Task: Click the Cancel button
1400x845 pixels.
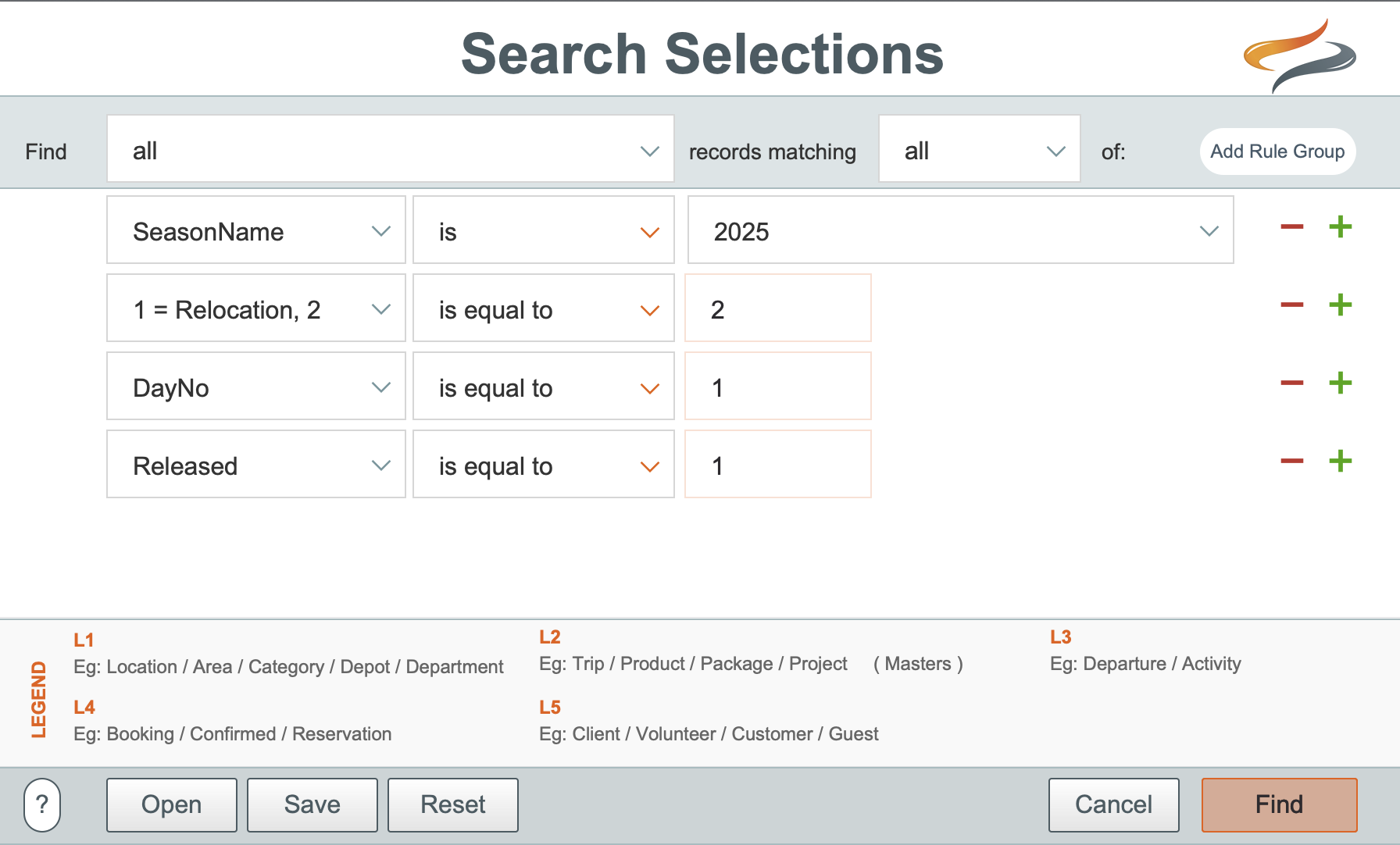Action: 1114,804
